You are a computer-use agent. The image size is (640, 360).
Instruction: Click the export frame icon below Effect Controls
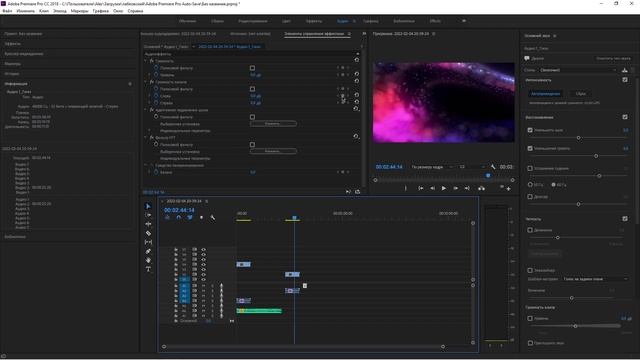[358, 191]
